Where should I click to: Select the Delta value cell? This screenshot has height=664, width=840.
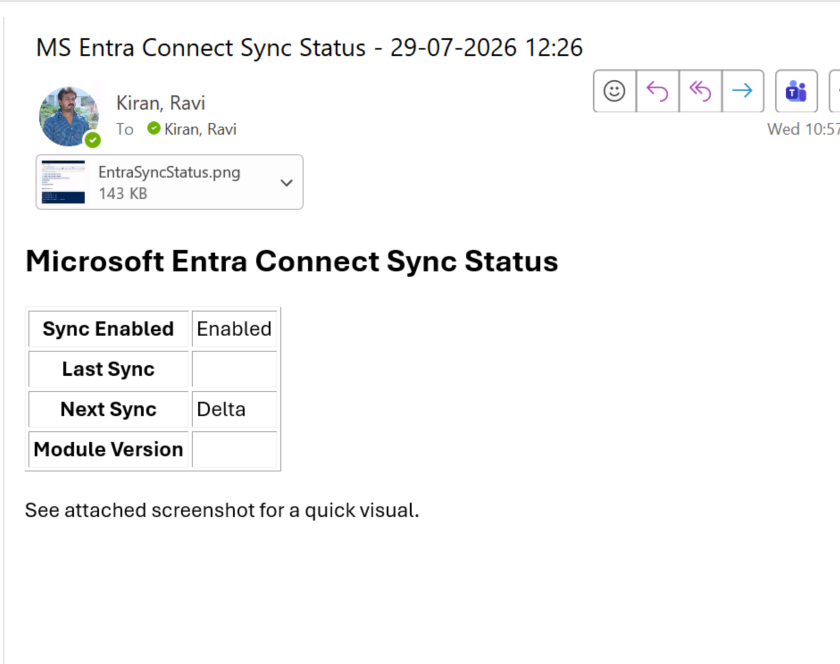[234, 409]
